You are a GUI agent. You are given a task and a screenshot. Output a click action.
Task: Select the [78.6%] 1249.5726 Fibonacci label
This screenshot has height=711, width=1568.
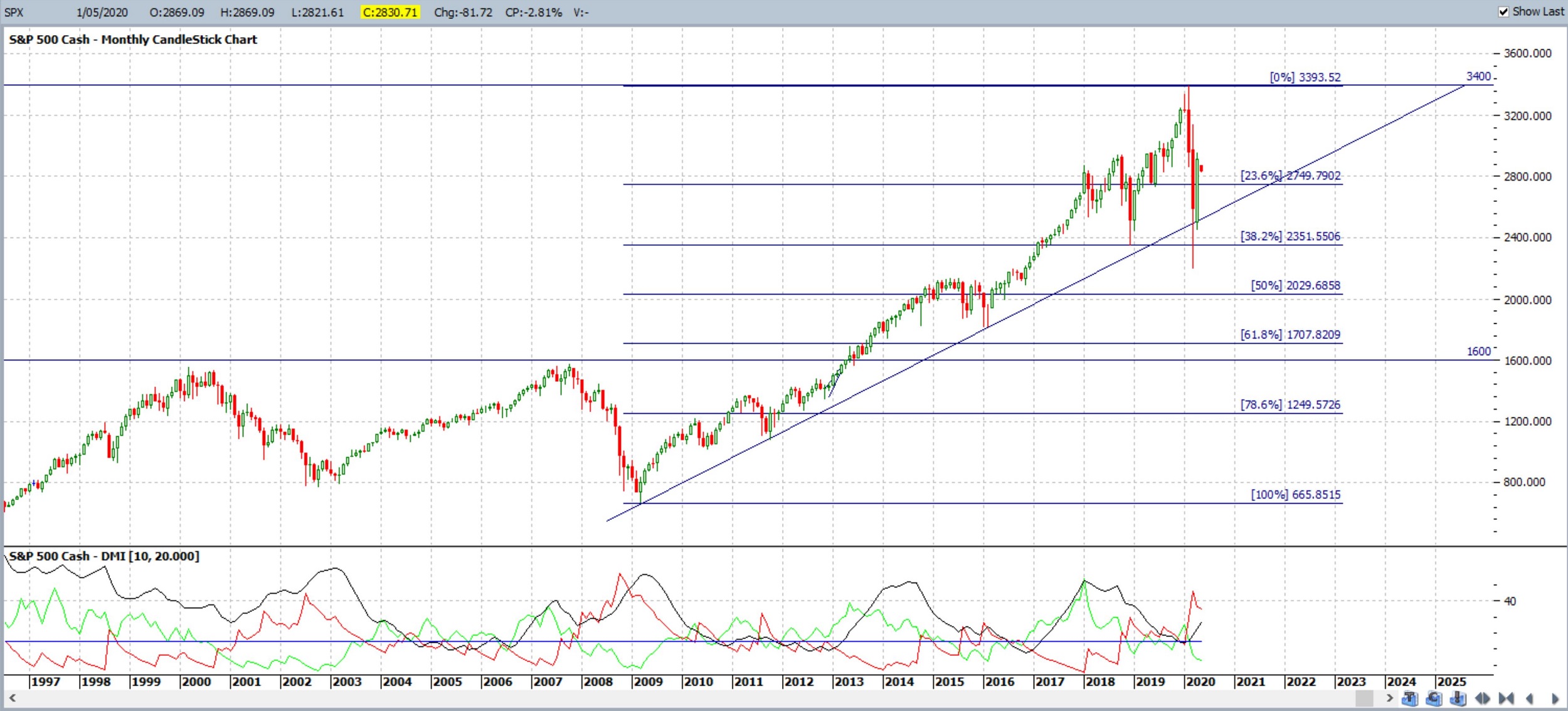(1290, 405)
